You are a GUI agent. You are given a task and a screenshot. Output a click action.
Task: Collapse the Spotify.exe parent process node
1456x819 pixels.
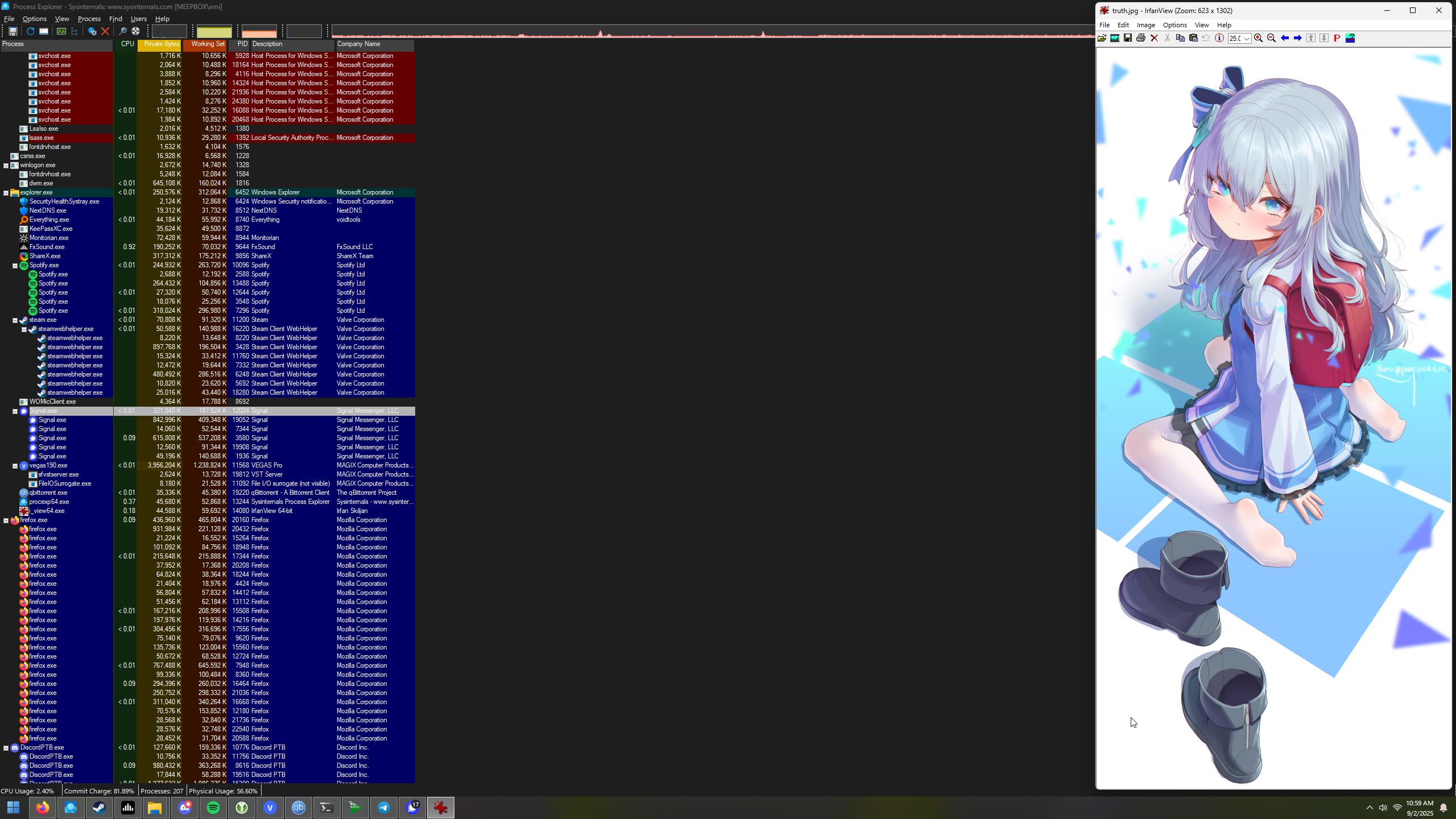pyautogui.click(x=15, y=266)
